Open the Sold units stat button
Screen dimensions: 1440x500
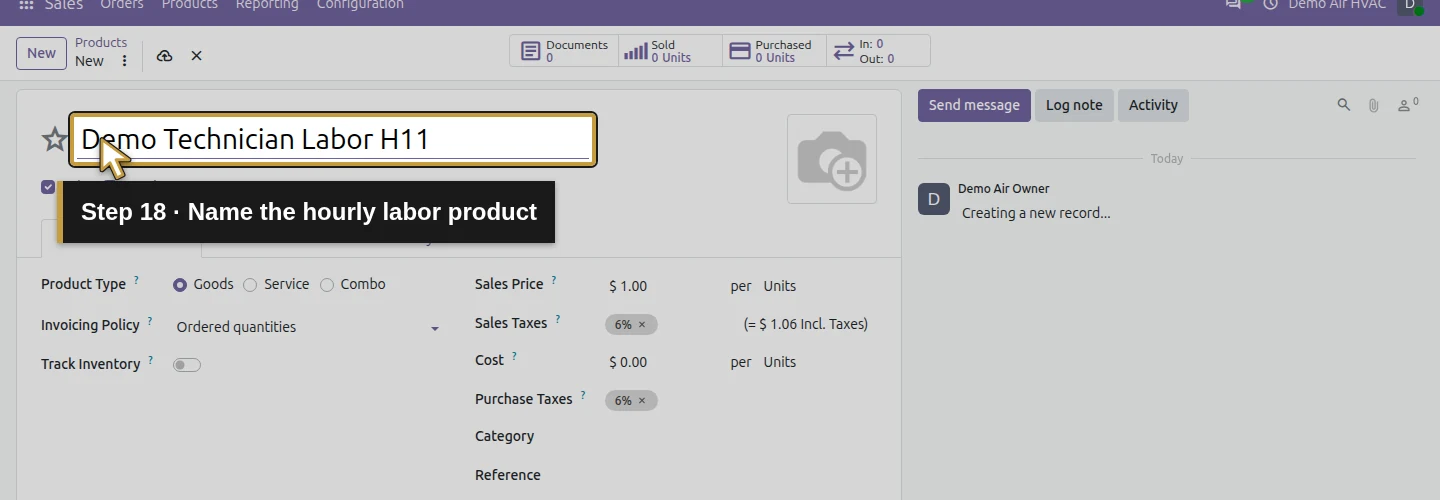coord(670,51)
